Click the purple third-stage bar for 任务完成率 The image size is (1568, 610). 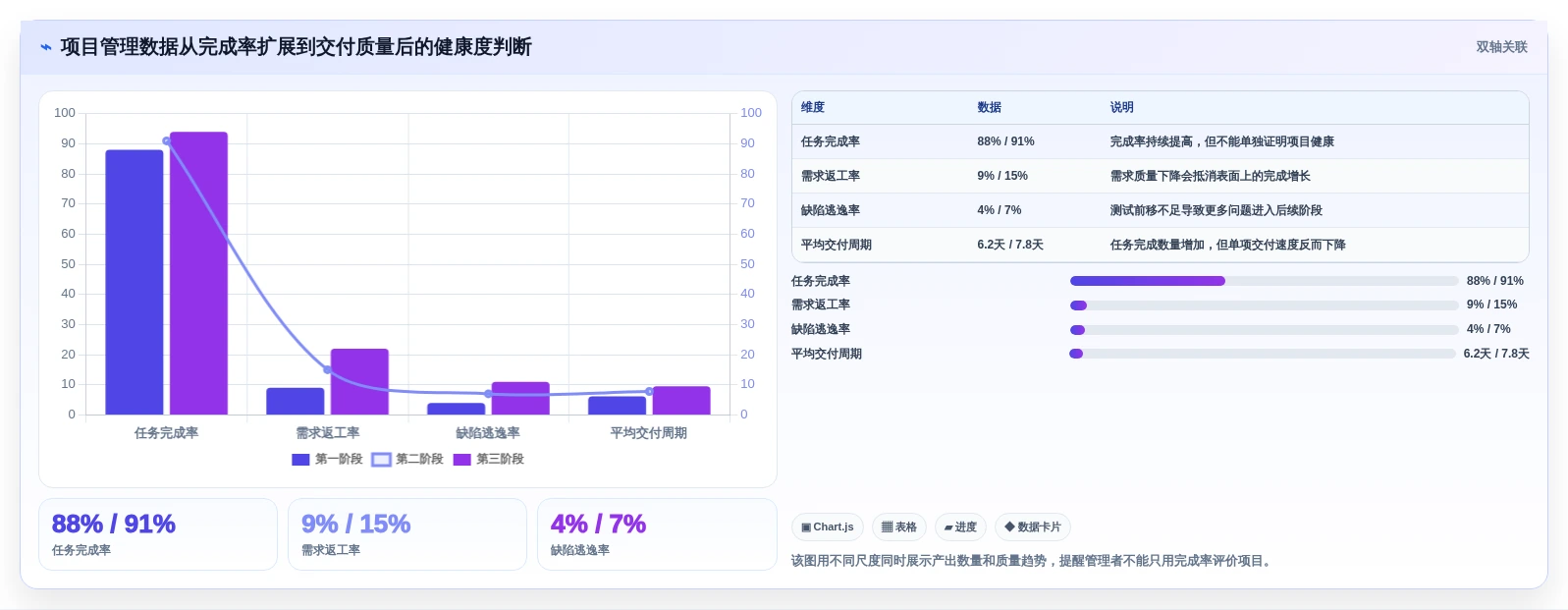pos(198,273)
